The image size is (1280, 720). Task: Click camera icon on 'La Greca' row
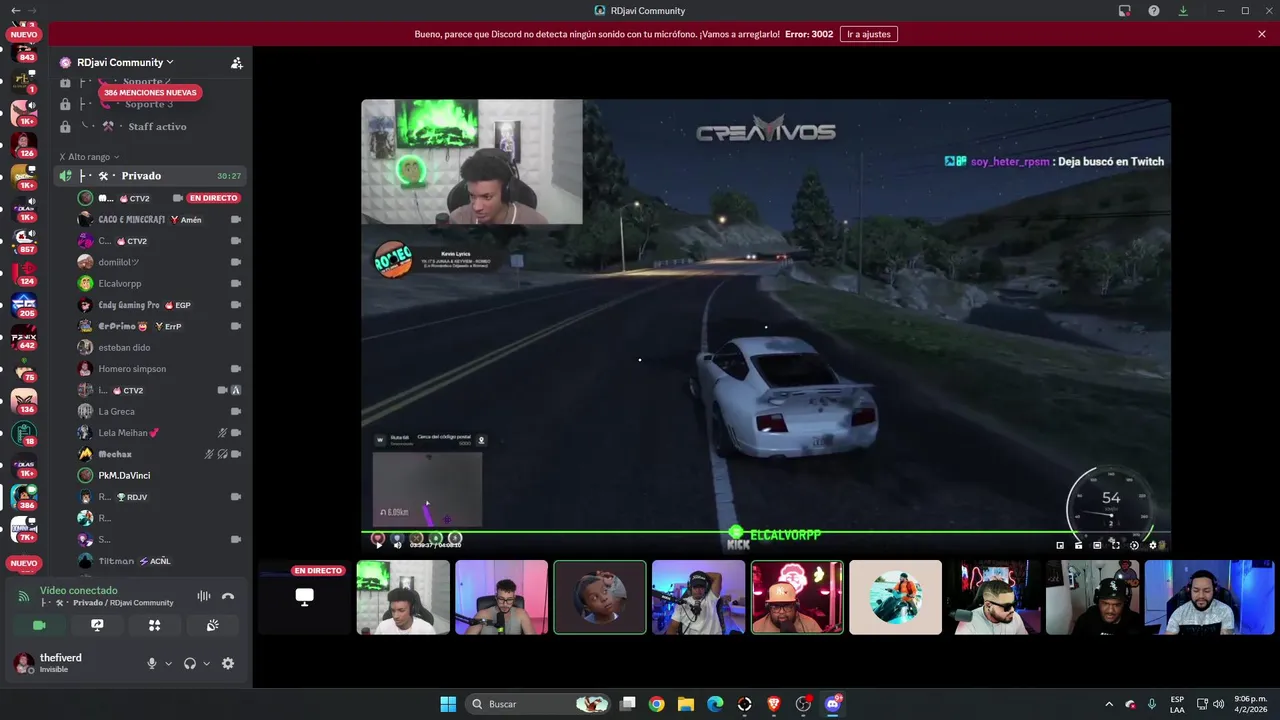coord(236,411)
